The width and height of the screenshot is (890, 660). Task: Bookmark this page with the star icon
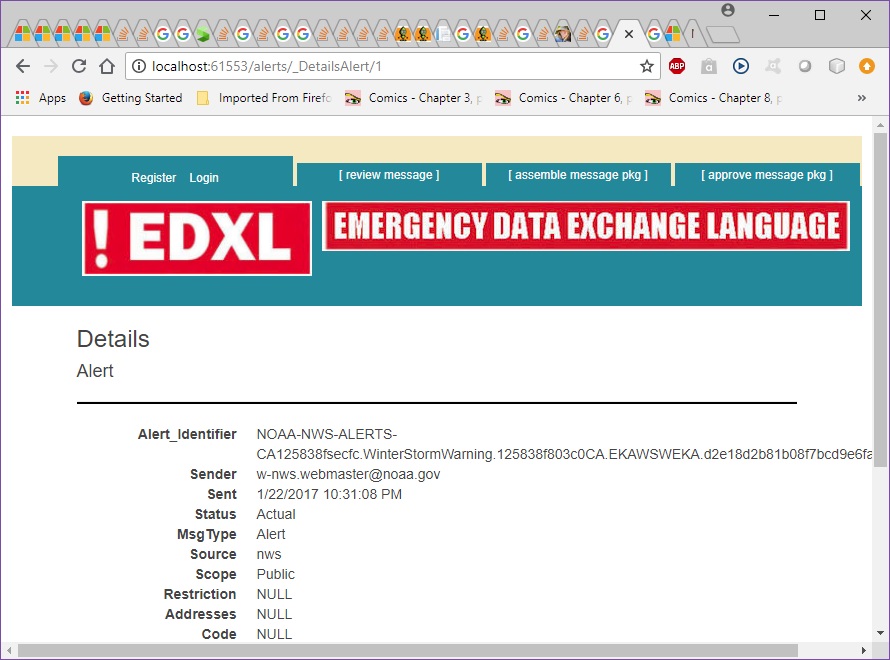(646, 66)
